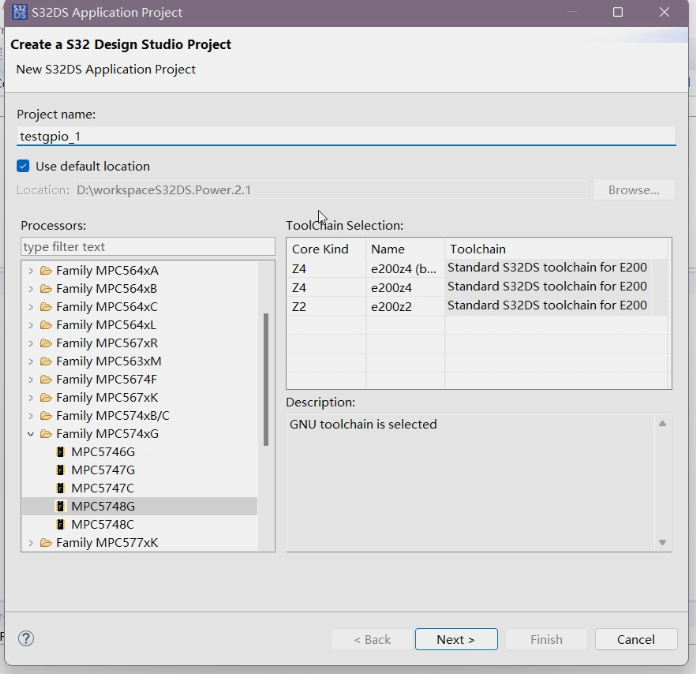Click Z2 core kind cell
This screenshot has width=696, height=674.
tap(326, 306)
